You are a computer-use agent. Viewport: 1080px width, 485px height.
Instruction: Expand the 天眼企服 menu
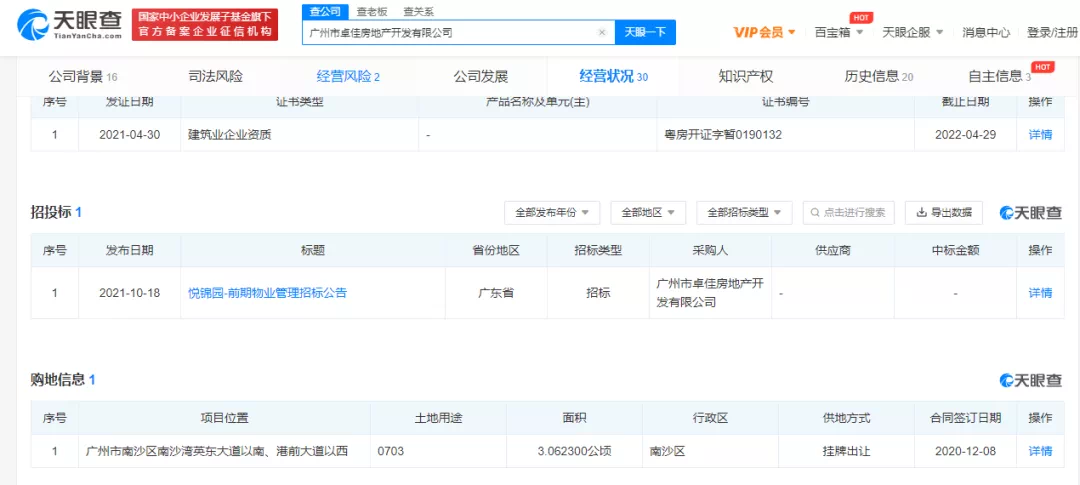click(913, 32)
